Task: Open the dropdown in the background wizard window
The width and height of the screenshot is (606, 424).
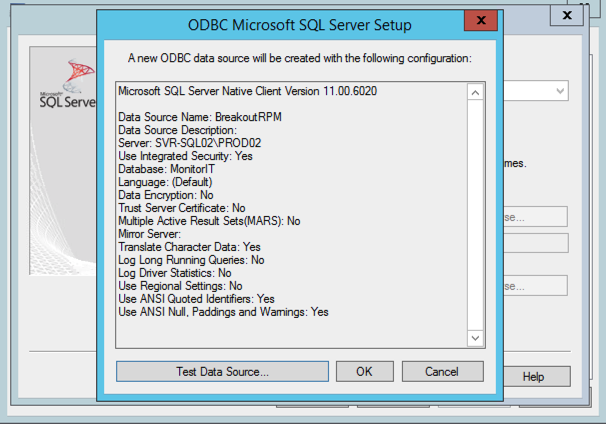Action: coord(560,91)
